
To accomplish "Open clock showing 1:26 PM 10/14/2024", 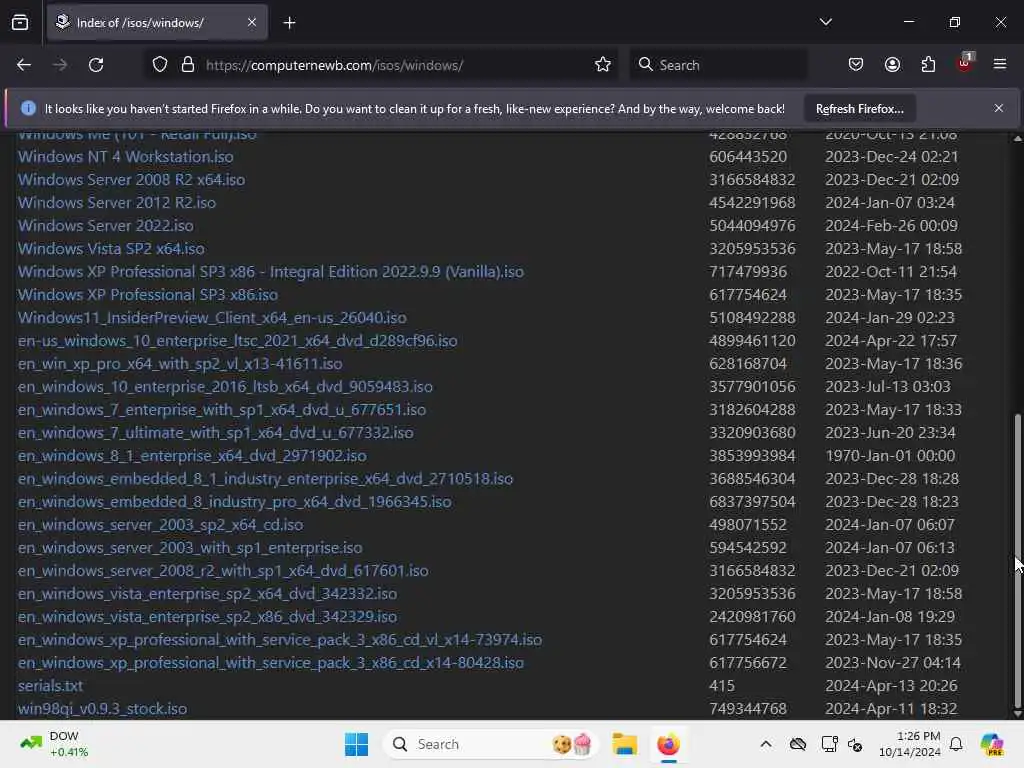I will tap(910, 744).
